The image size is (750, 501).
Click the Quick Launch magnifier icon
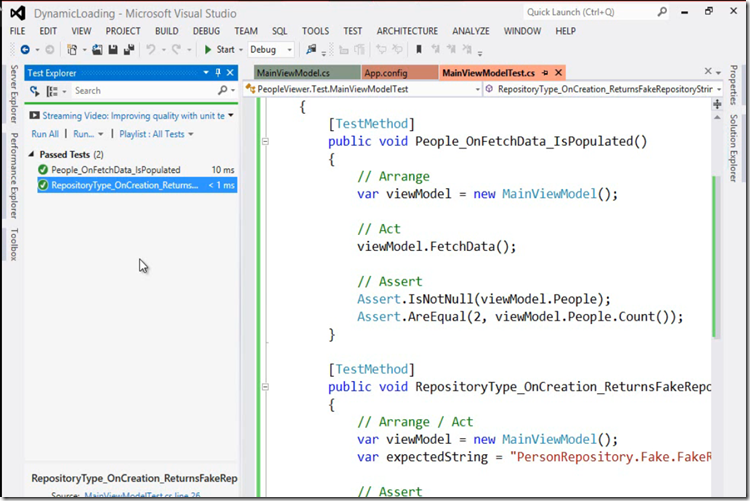click(662, 12)
